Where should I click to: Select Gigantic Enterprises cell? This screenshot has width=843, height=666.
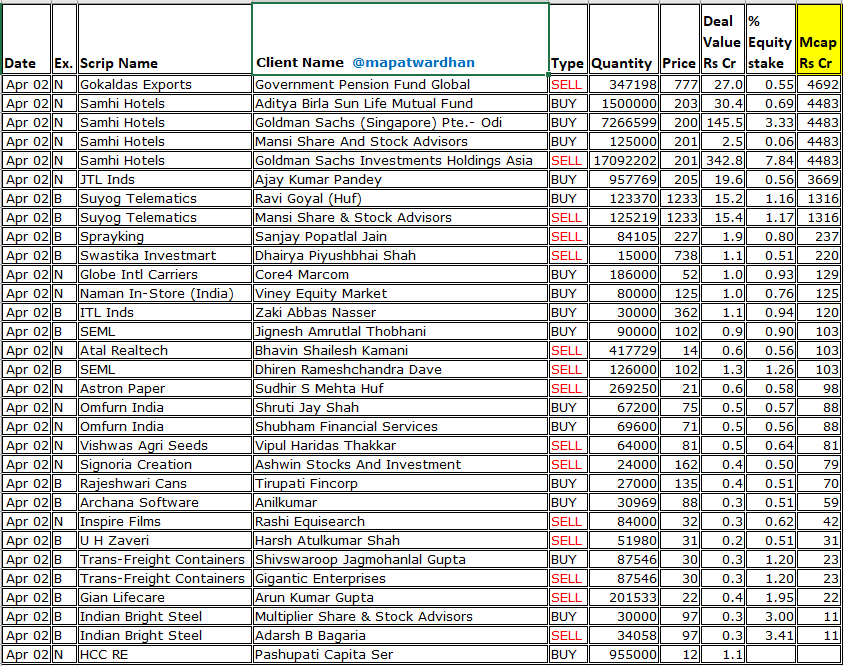pyautogui.click(x=400, y=578)
